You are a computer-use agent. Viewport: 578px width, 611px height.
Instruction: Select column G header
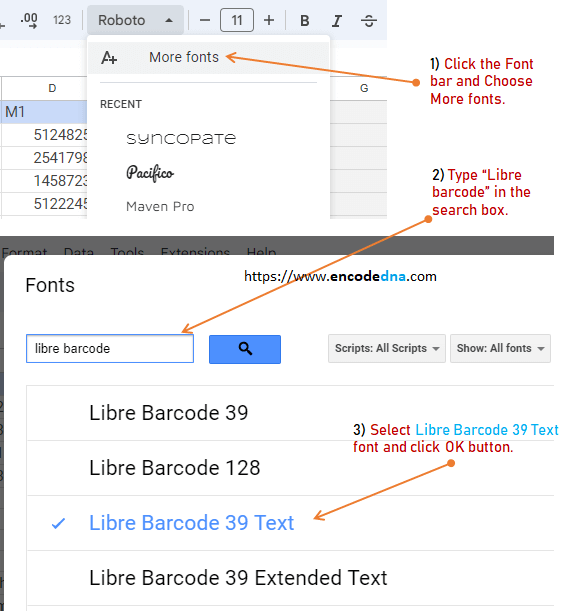point(364,88)
